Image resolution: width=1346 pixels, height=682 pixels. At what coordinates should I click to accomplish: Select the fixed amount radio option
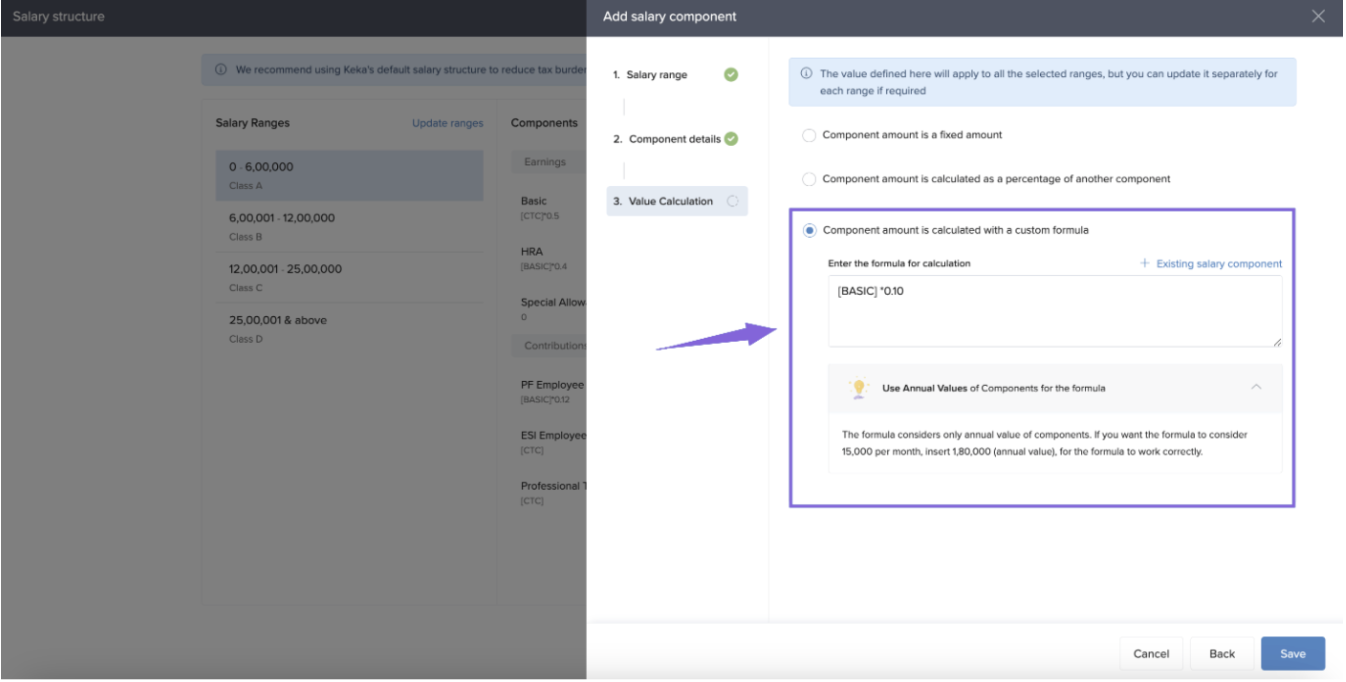click(x=809, y=135)
